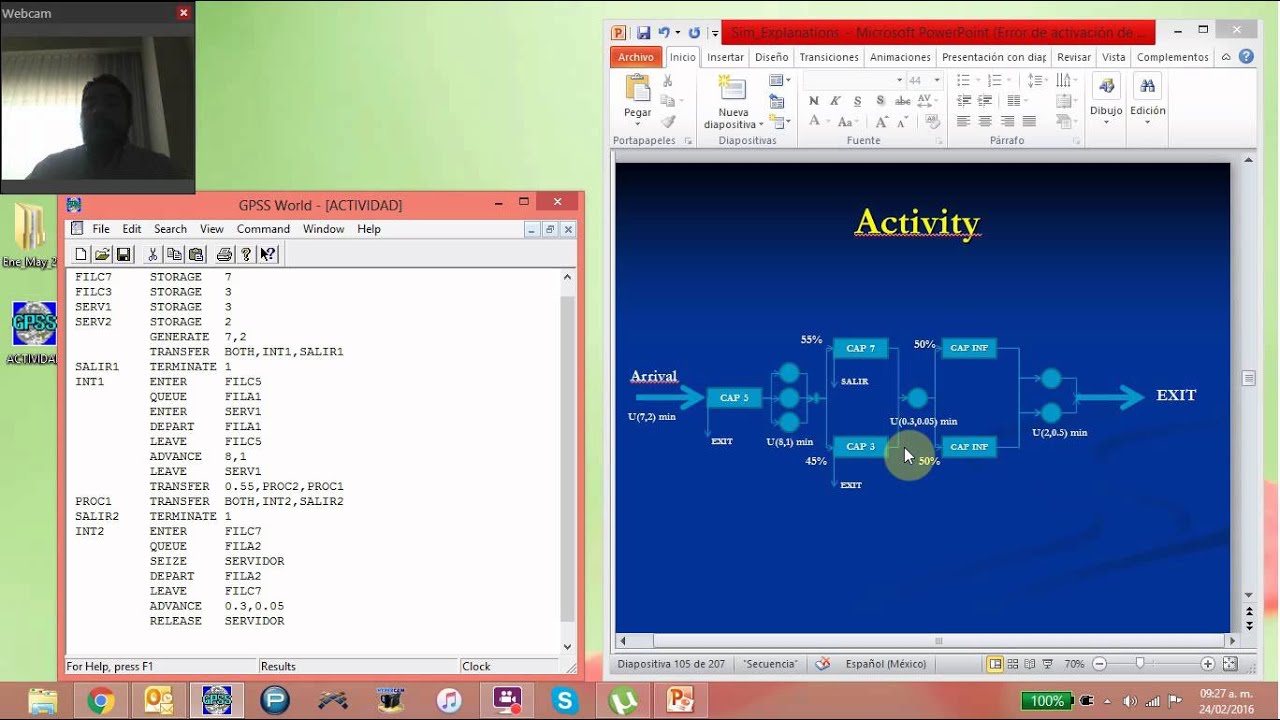Click the 70% zoom level button
Screen dimensions: 1280x720
click(1075, 664)
